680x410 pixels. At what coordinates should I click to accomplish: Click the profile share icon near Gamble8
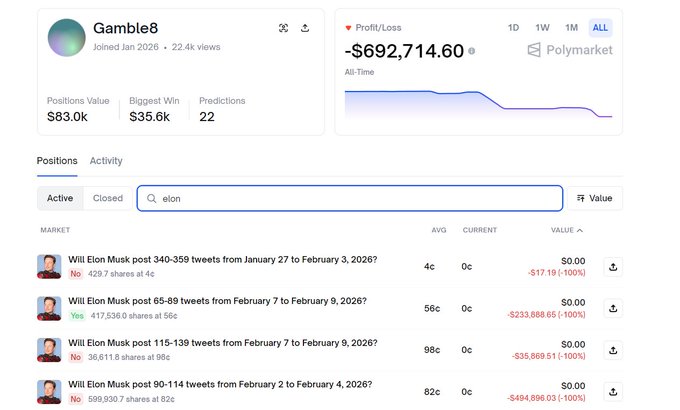305,28
